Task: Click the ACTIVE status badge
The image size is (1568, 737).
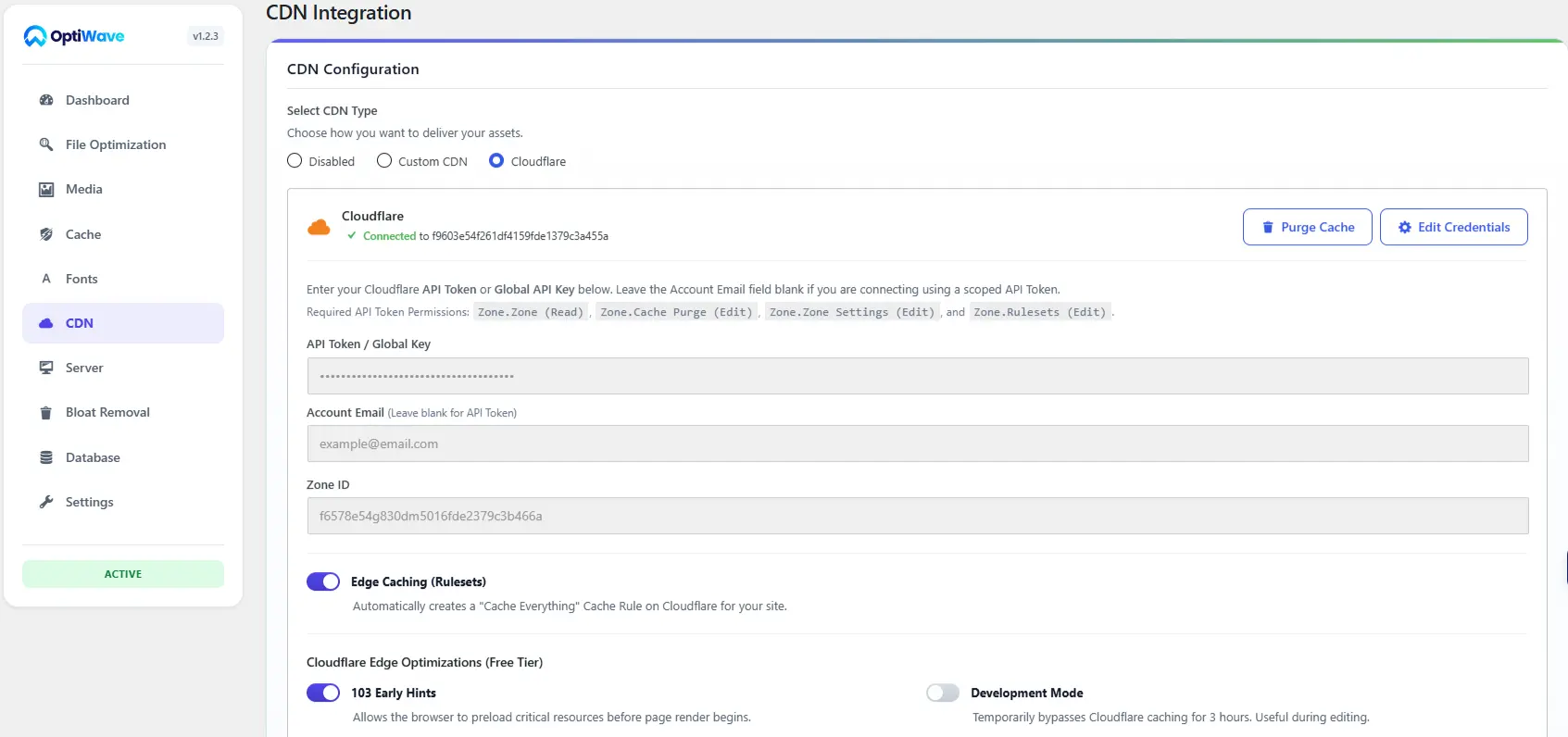Action: pos(123,574)
